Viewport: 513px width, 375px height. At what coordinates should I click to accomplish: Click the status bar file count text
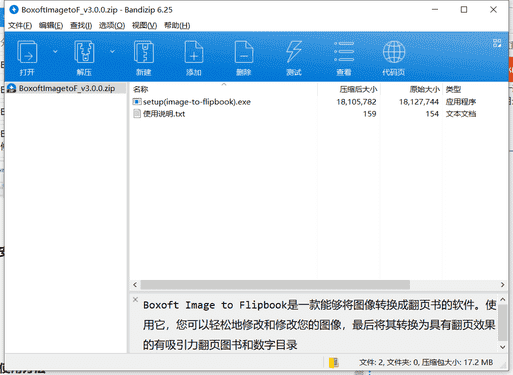[425, 362]
